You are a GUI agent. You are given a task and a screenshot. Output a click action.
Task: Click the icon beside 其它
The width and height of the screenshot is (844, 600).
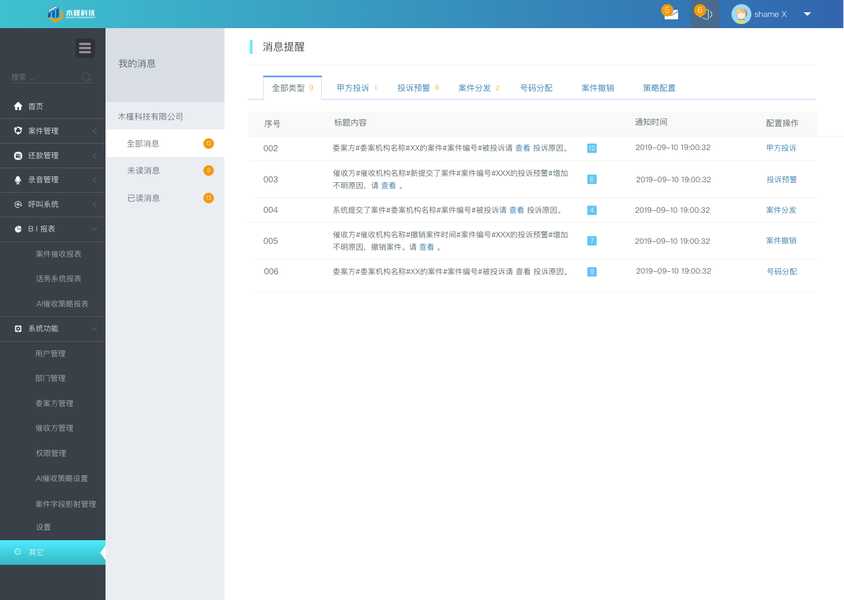(18, 552)
